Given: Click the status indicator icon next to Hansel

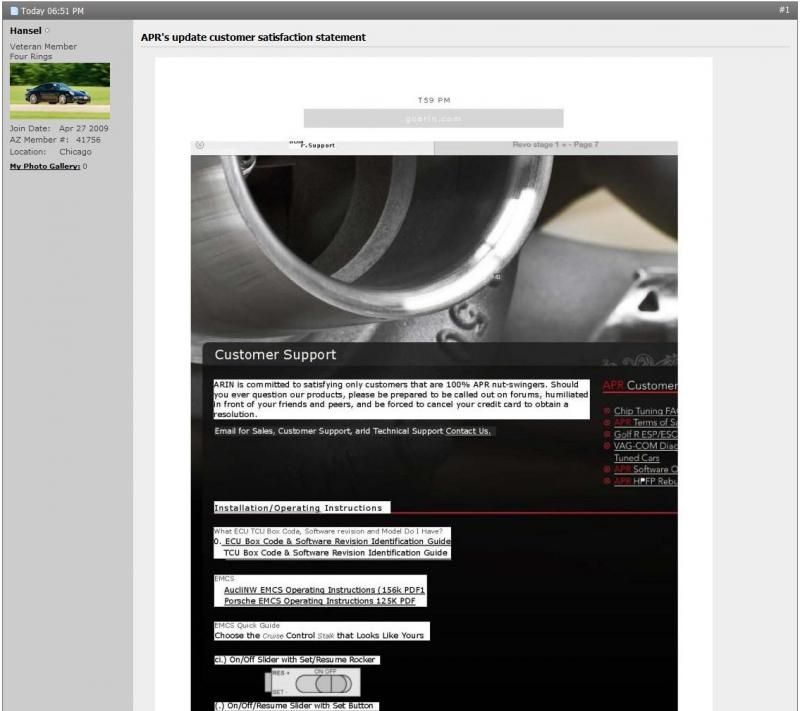Looking at the screenshot, I should [x=47, y=31].
